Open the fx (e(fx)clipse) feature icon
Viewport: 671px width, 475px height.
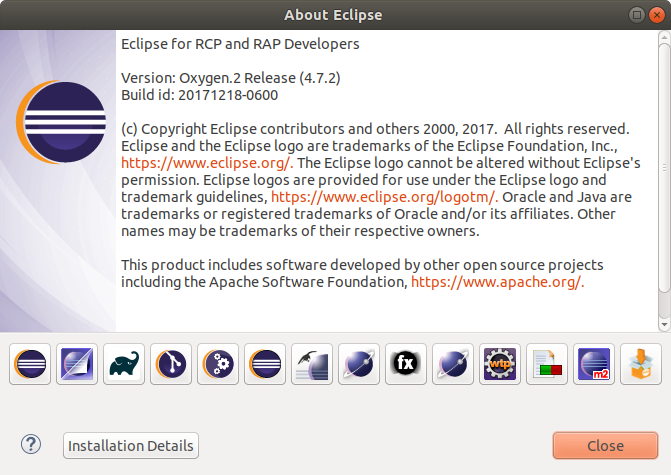tap(406, 364)
